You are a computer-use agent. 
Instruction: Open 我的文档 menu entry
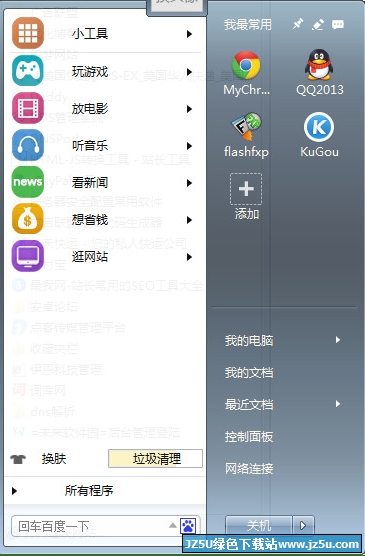coord(249,372)
